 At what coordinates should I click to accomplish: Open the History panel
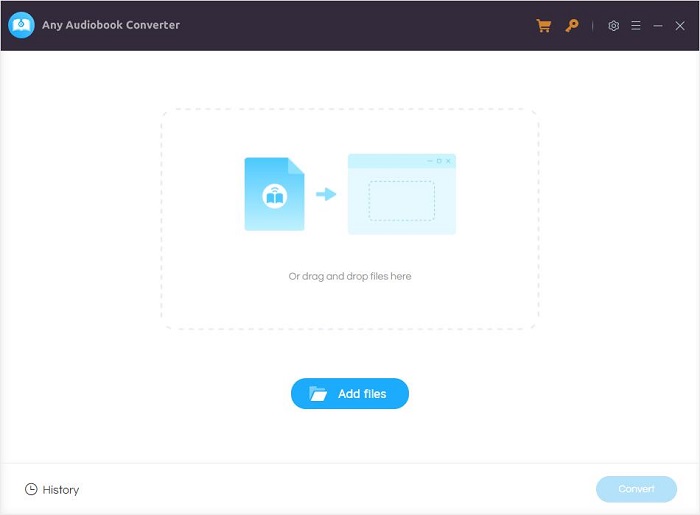coord(52,490)
